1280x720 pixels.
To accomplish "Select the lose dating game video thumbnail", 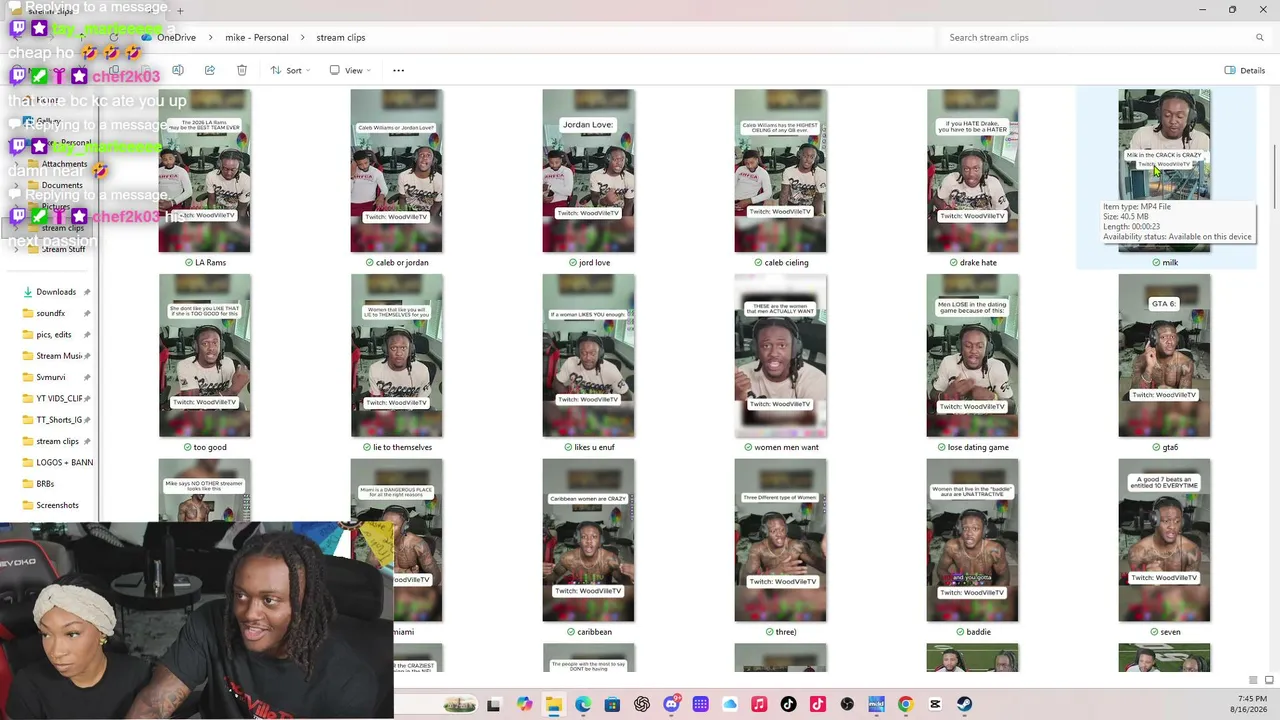I will (972, 356).
